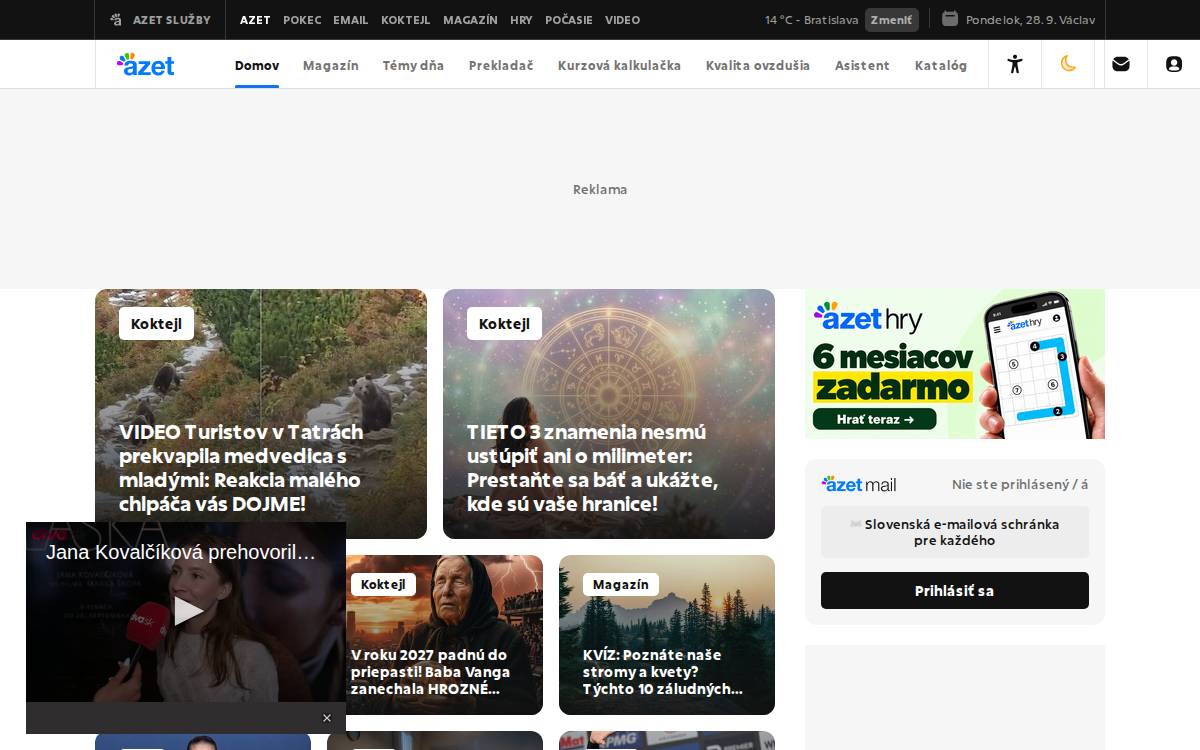Open the mail envelope icon
Viewport: 1200px width, 750px height.
[1121, 64]
